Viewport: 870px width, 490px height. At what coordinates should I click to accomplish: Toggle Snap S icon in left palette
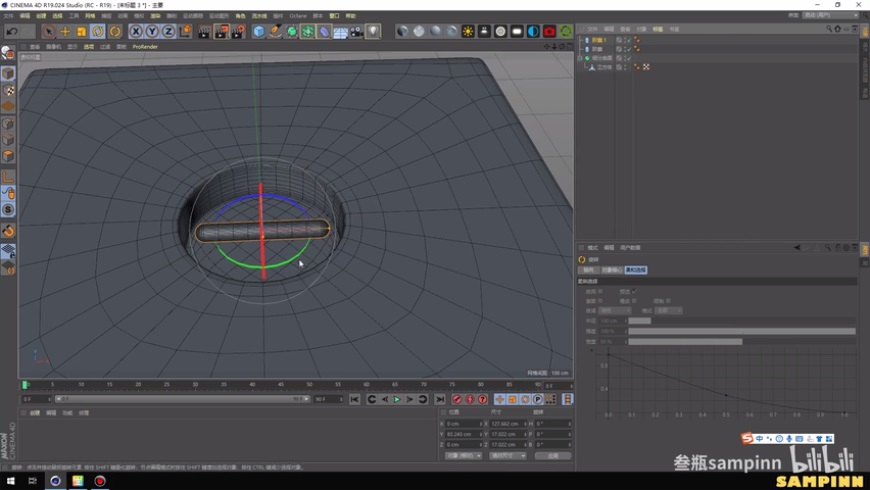point(8,209)
